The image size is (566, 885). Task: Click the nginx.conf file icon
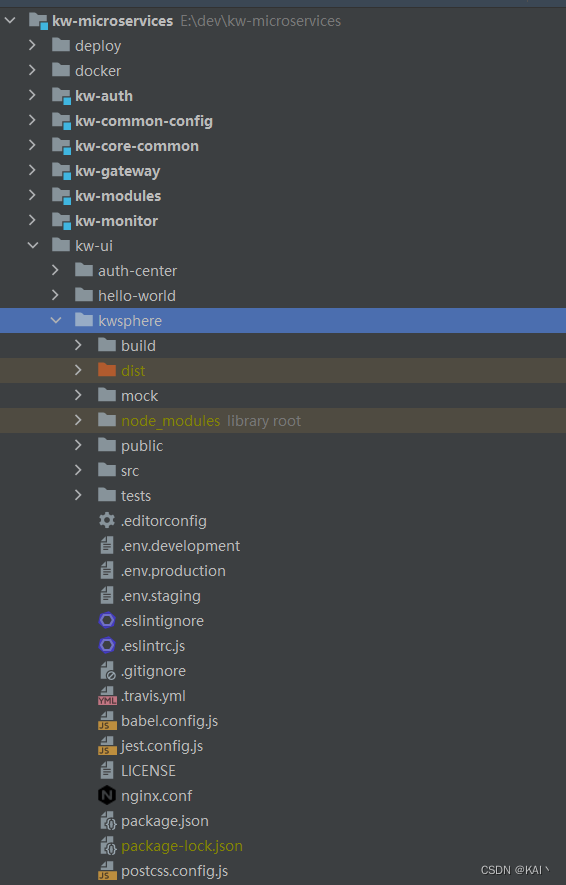point(107,796)
